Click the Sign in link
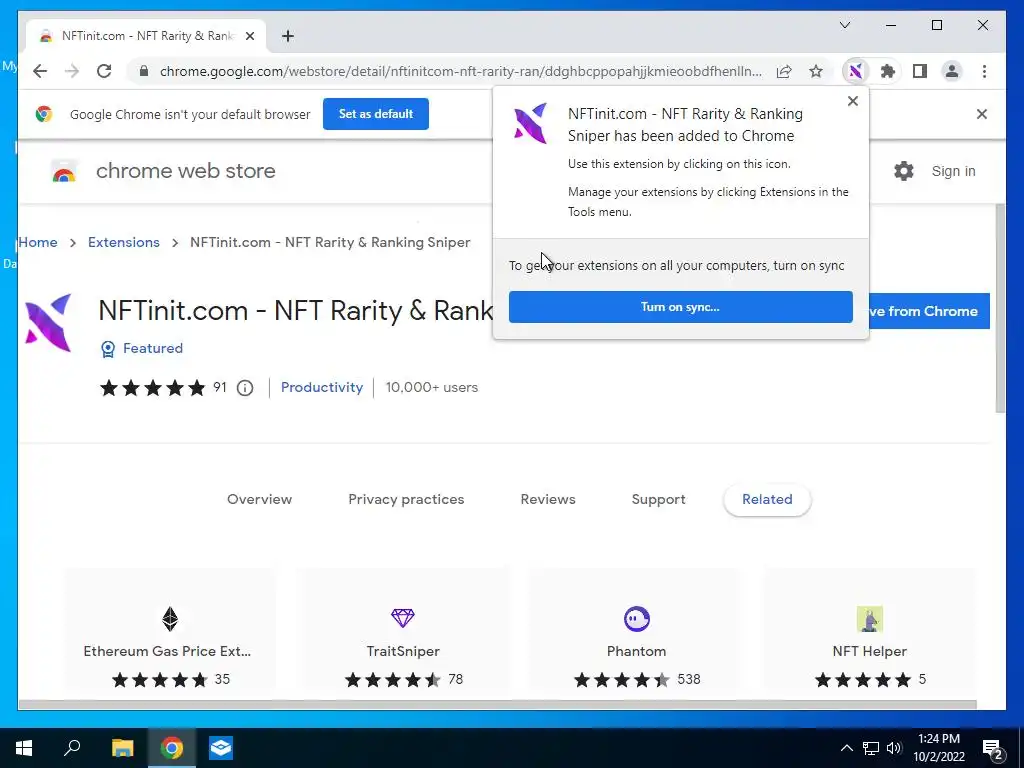1024x768 pixels. 953,171
